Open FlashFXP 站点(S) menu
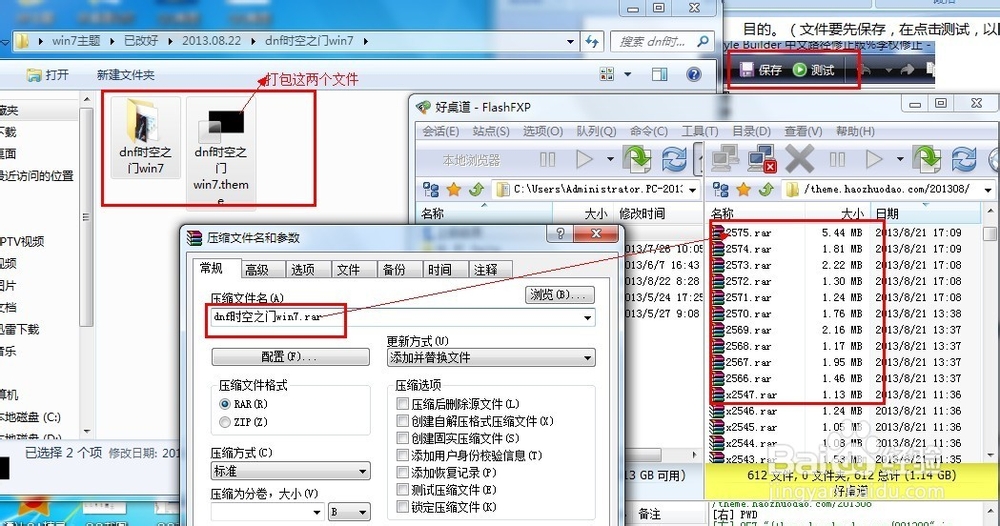This screenshot has height=526, width=1000. point(491,131)
